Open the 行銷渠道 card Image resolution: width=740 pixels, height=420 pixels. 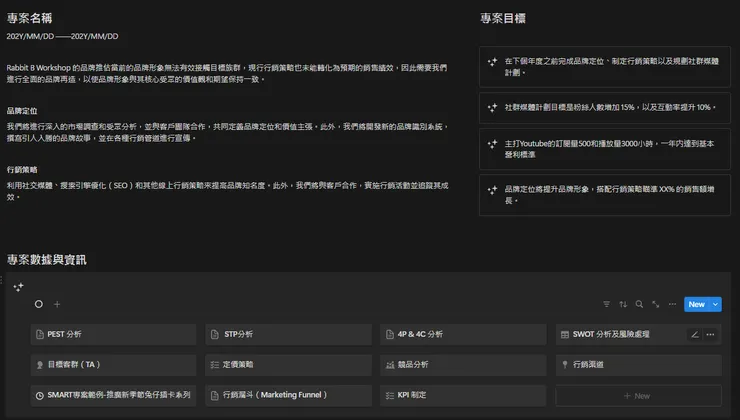[639, 365]
